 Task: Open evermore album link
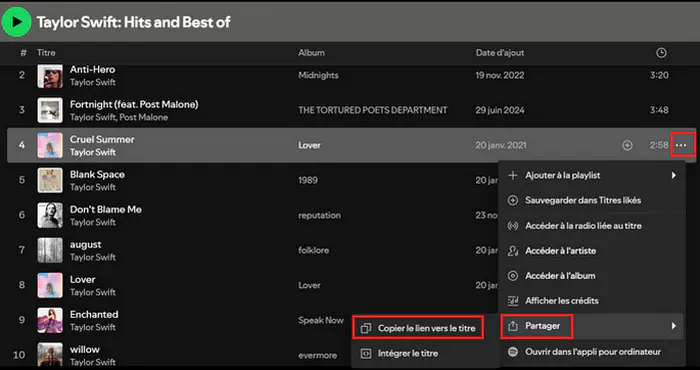click(317, 355)
